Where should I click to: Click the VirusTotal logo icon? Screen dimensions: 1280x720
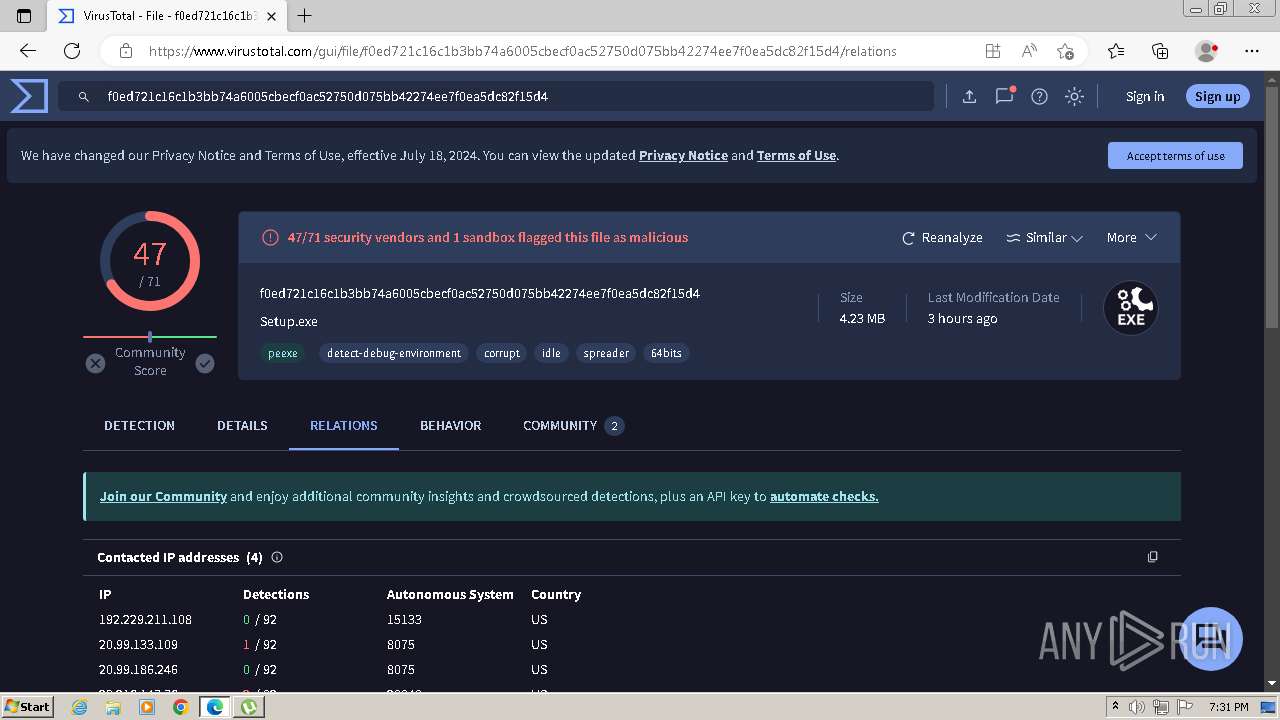click(x=29, y=96)
